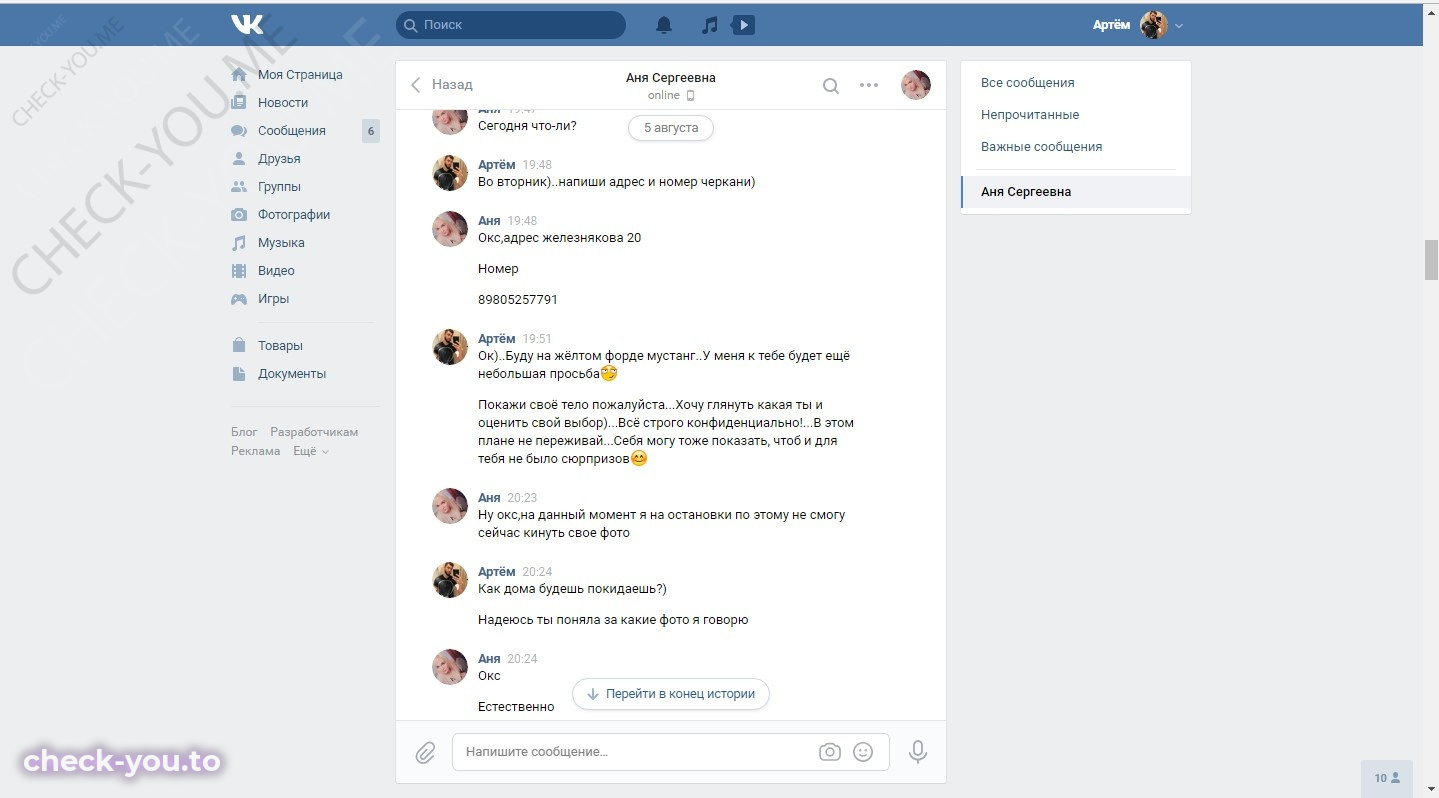This screenshot has height=798, width=1439.
Task: Click chat title Аня Сергеевна
Action: click(671, 78)
